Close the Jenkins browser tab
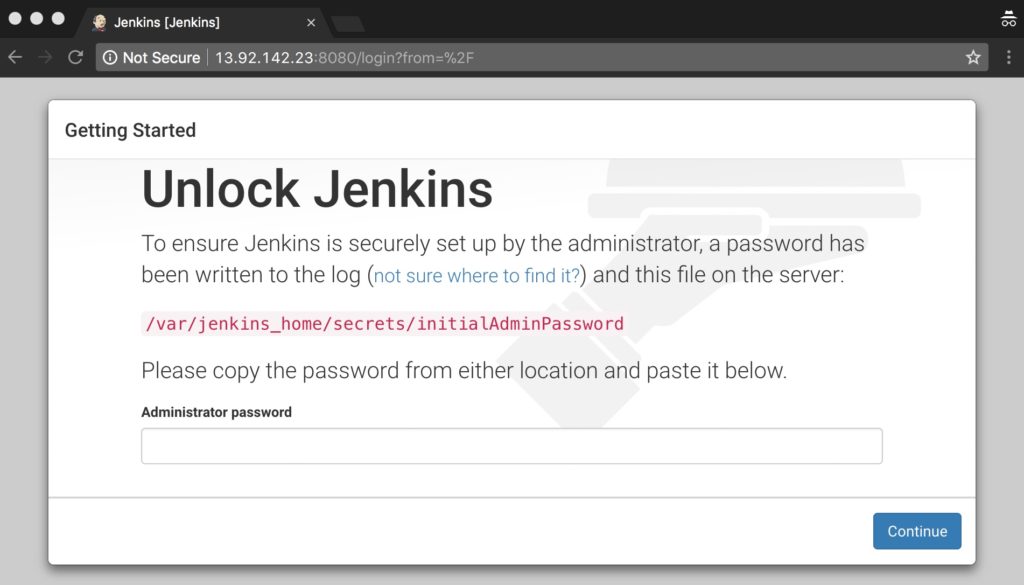 click(x=311, y=22)
